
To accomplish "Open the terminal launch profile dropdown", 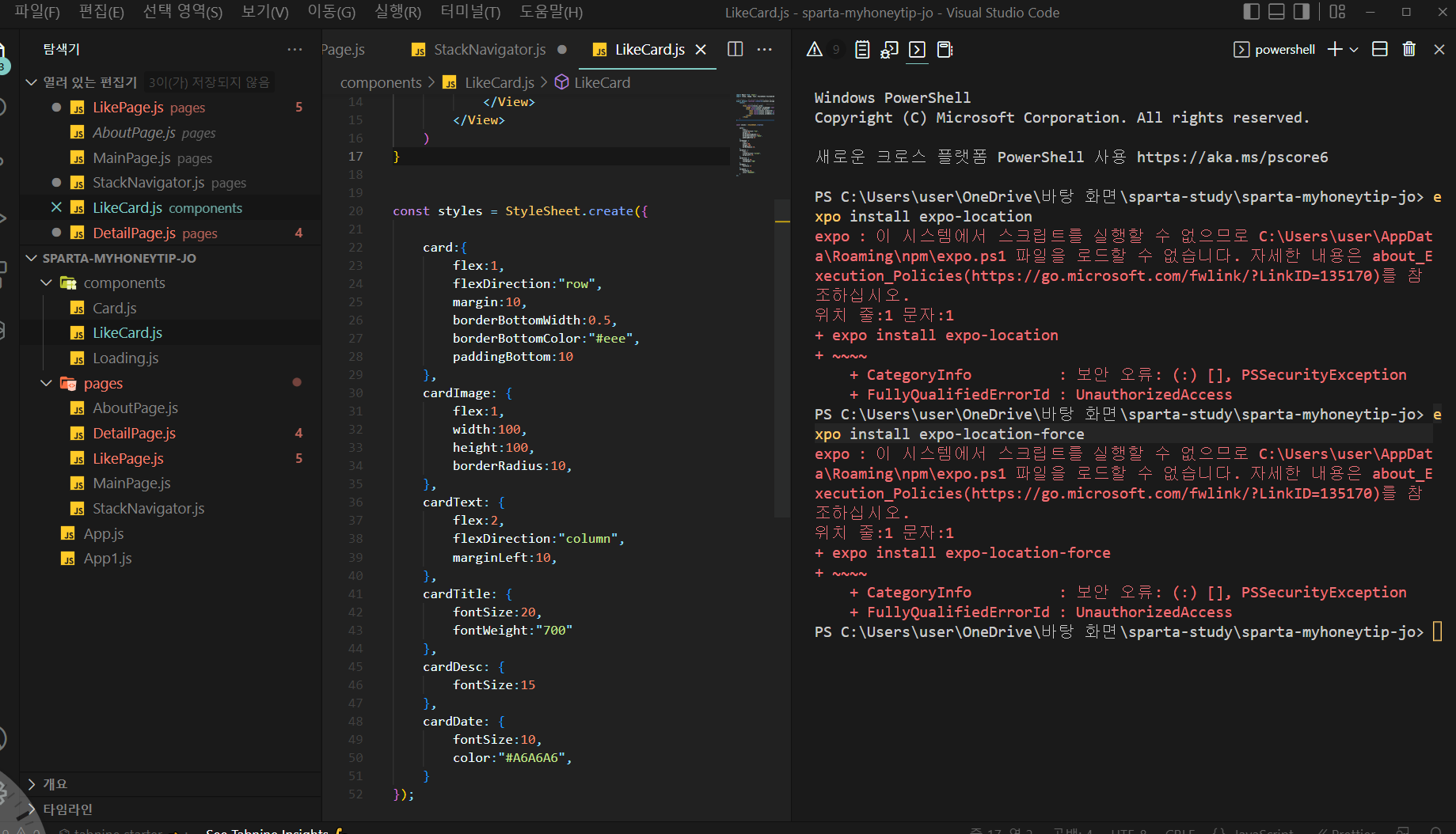I will (x=1354, y=49).
